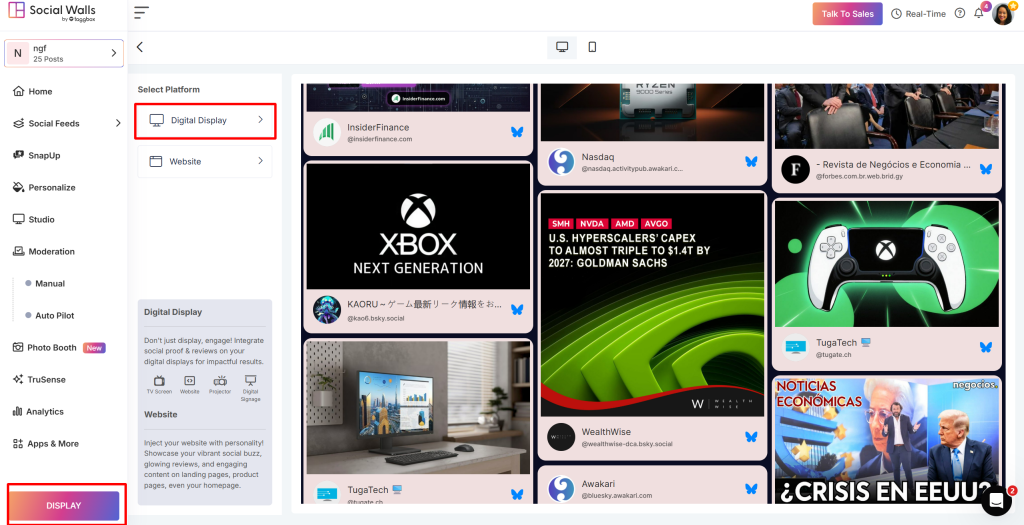
Task: Click Bluesky icon on WealthWise post
Action: click(751, 436)
